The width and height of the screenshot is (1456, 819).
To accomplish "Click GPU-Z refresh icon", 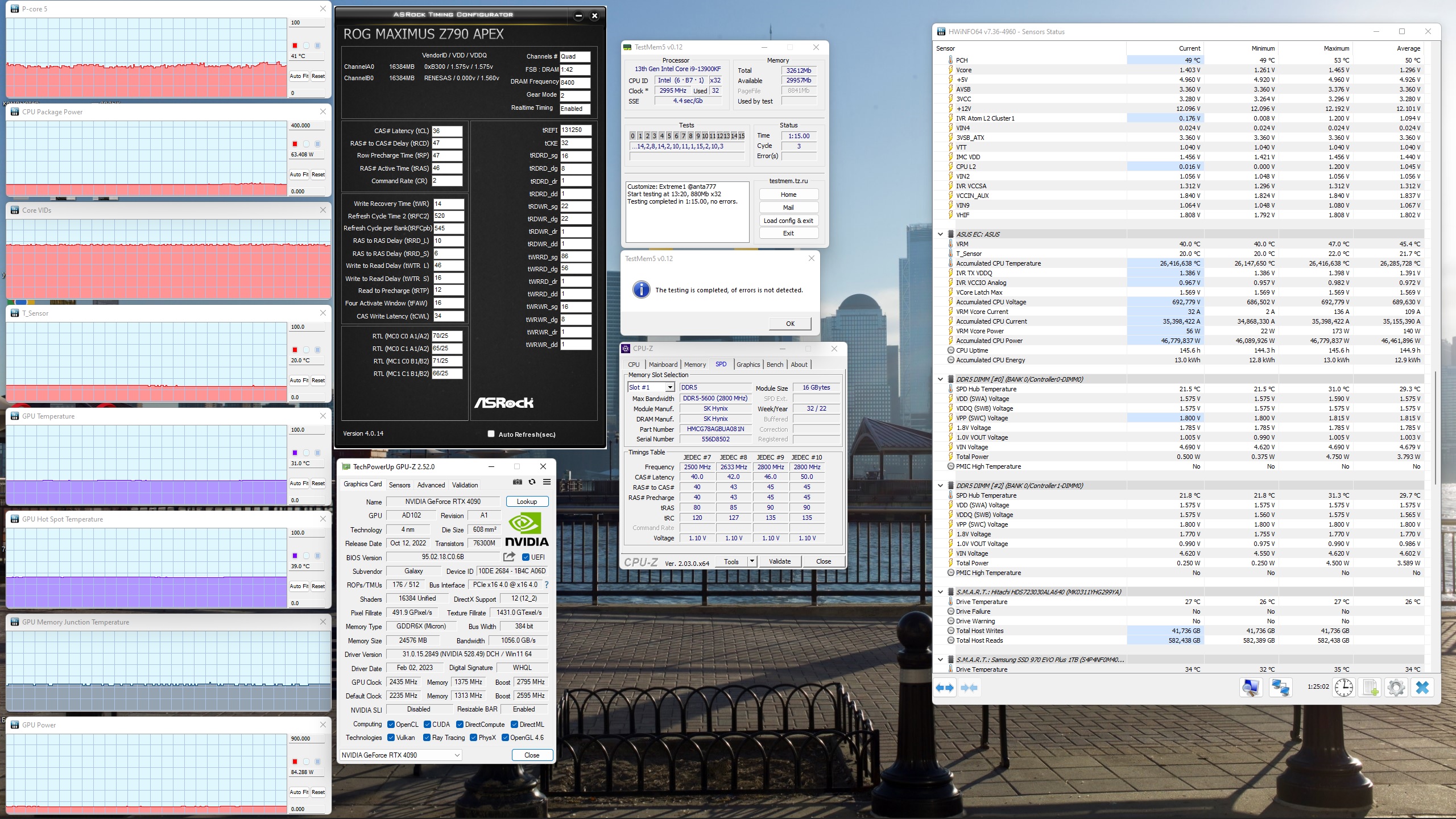I will pyautogui.click(x=532, y=482).
